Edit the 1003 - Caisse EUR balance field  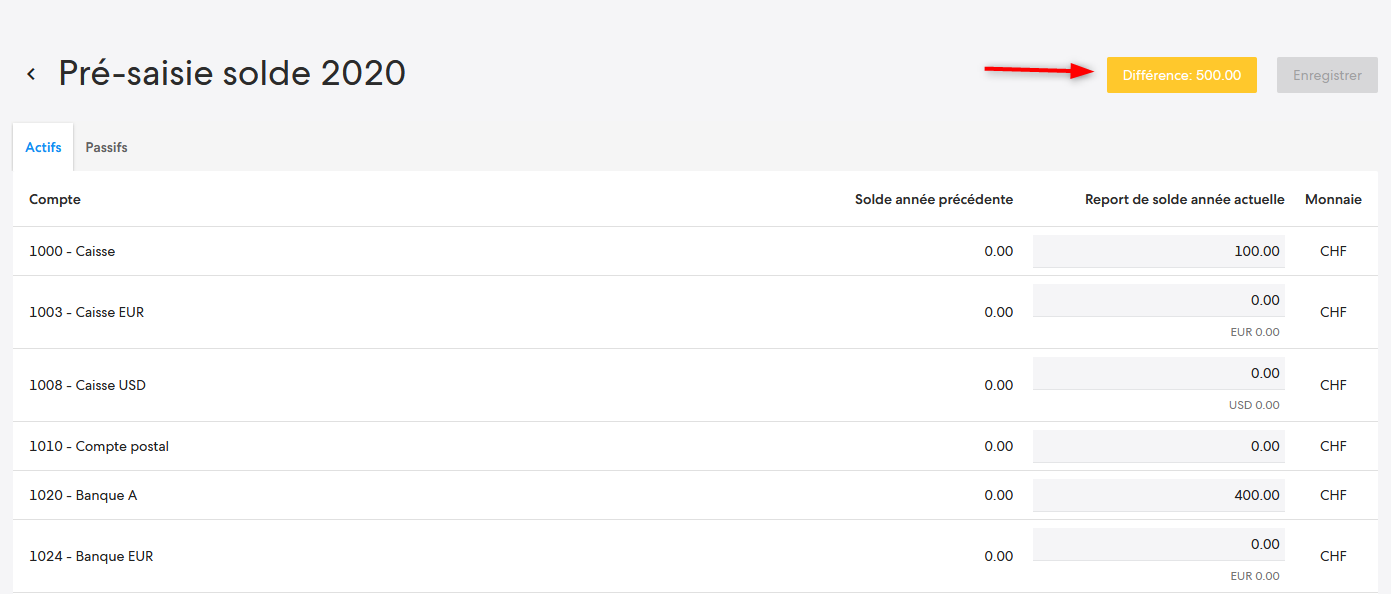point(1158,300)
